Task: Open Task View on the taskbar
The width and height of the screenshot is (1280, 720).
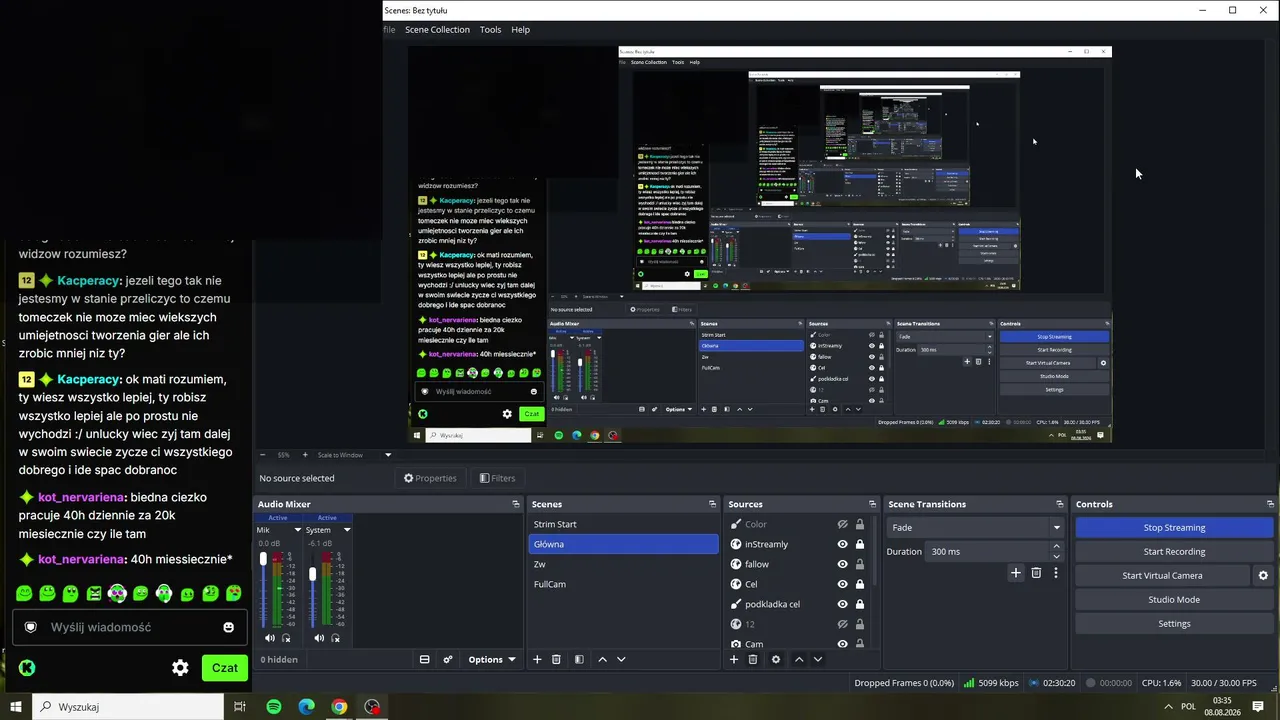Action: [240, 707]
